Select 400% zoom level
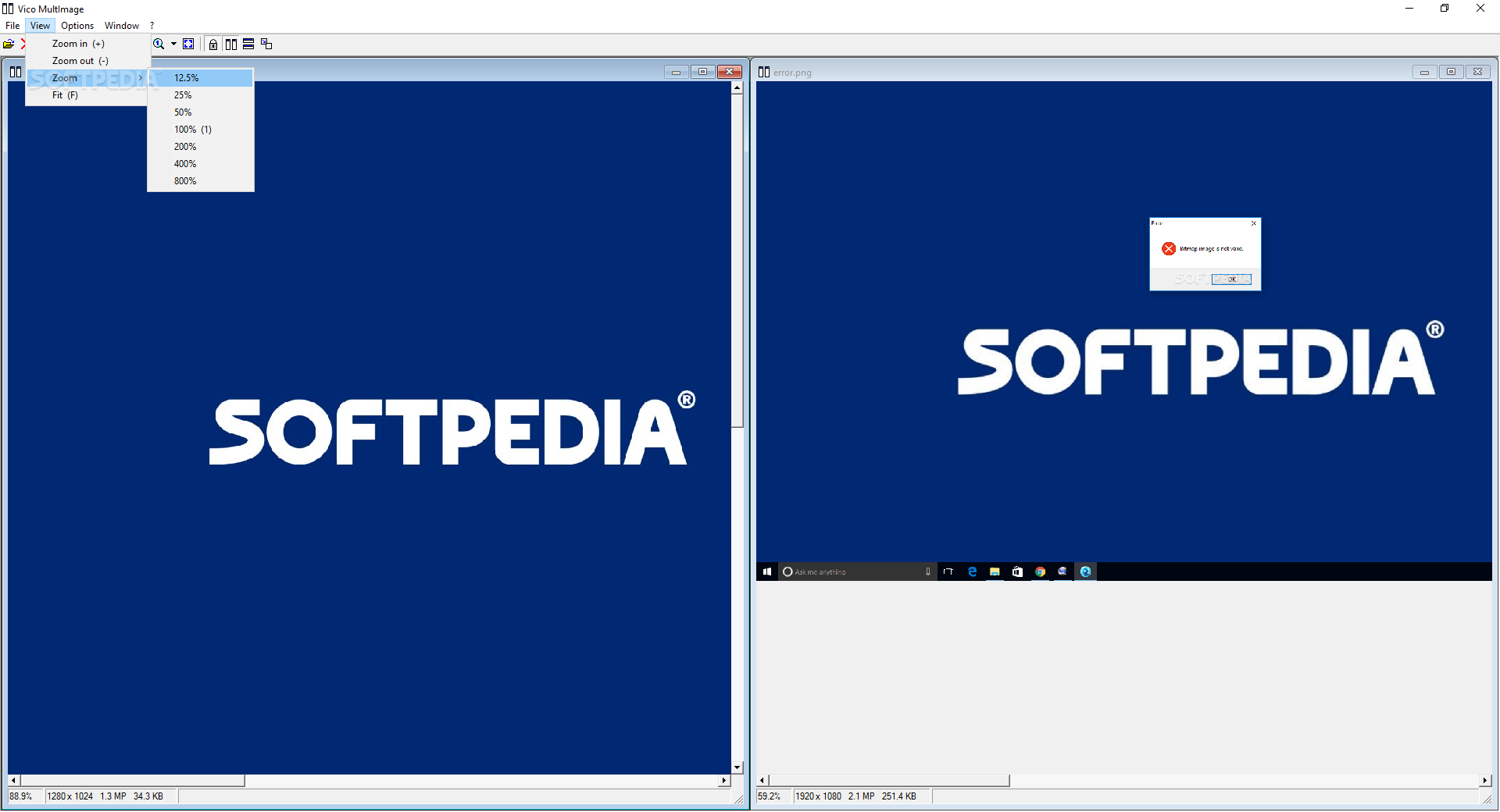Image resolution: width=1500 pixels, height=812 pixels. pos(201,164)
